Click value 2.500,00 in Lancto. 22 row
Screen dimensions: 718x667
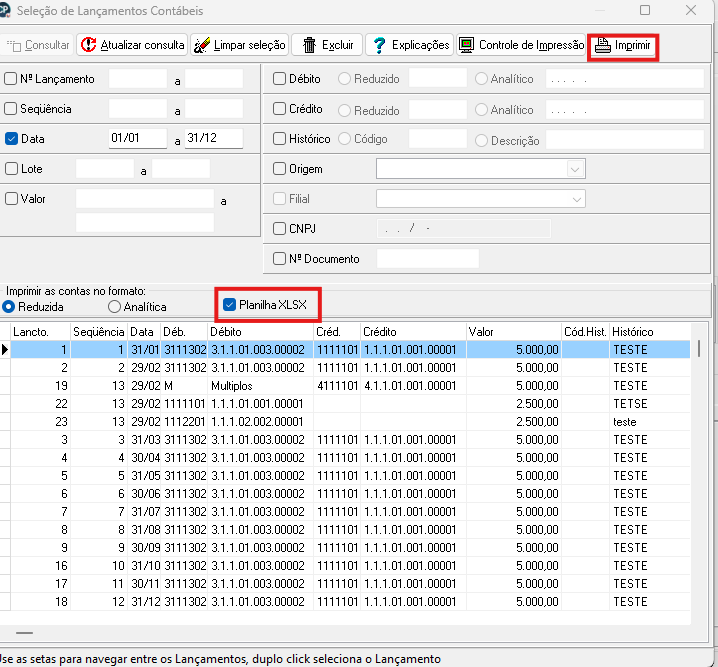click(537, 404)
